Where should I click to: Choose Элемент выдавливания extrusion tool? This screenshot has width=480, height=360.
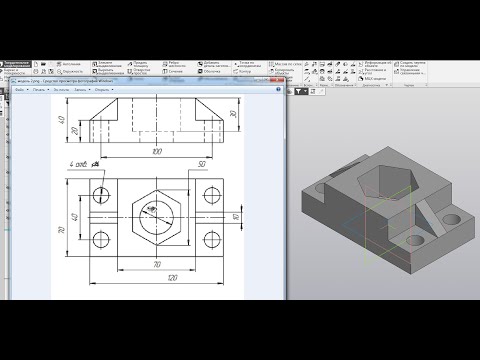pos(107,64)
